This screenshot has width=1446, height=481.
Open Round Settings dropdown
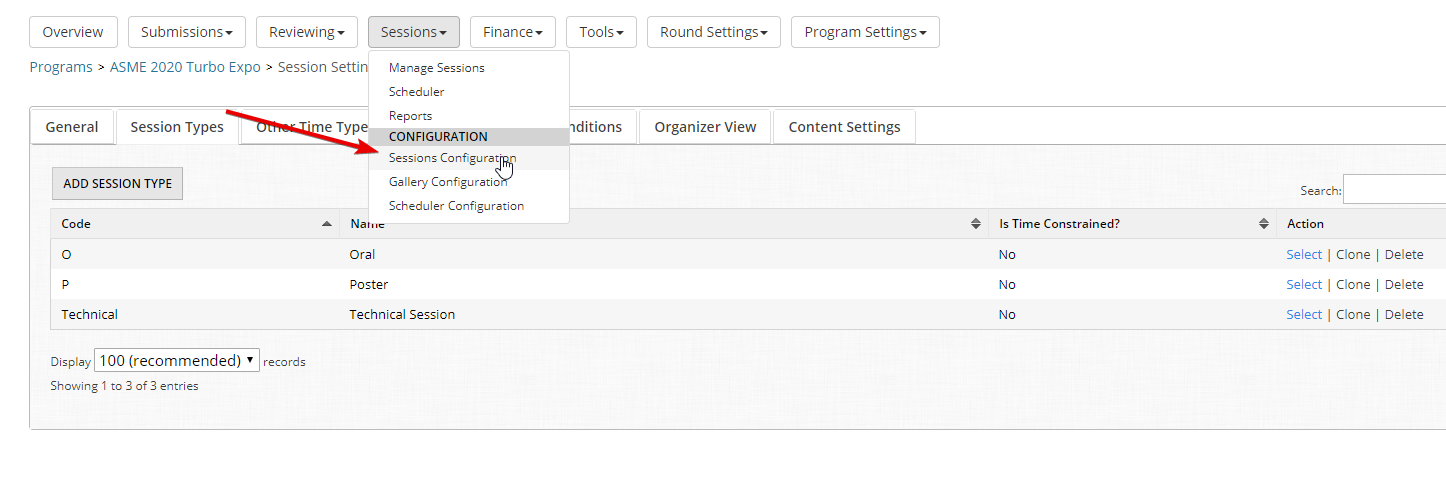(x=714, y=32)
